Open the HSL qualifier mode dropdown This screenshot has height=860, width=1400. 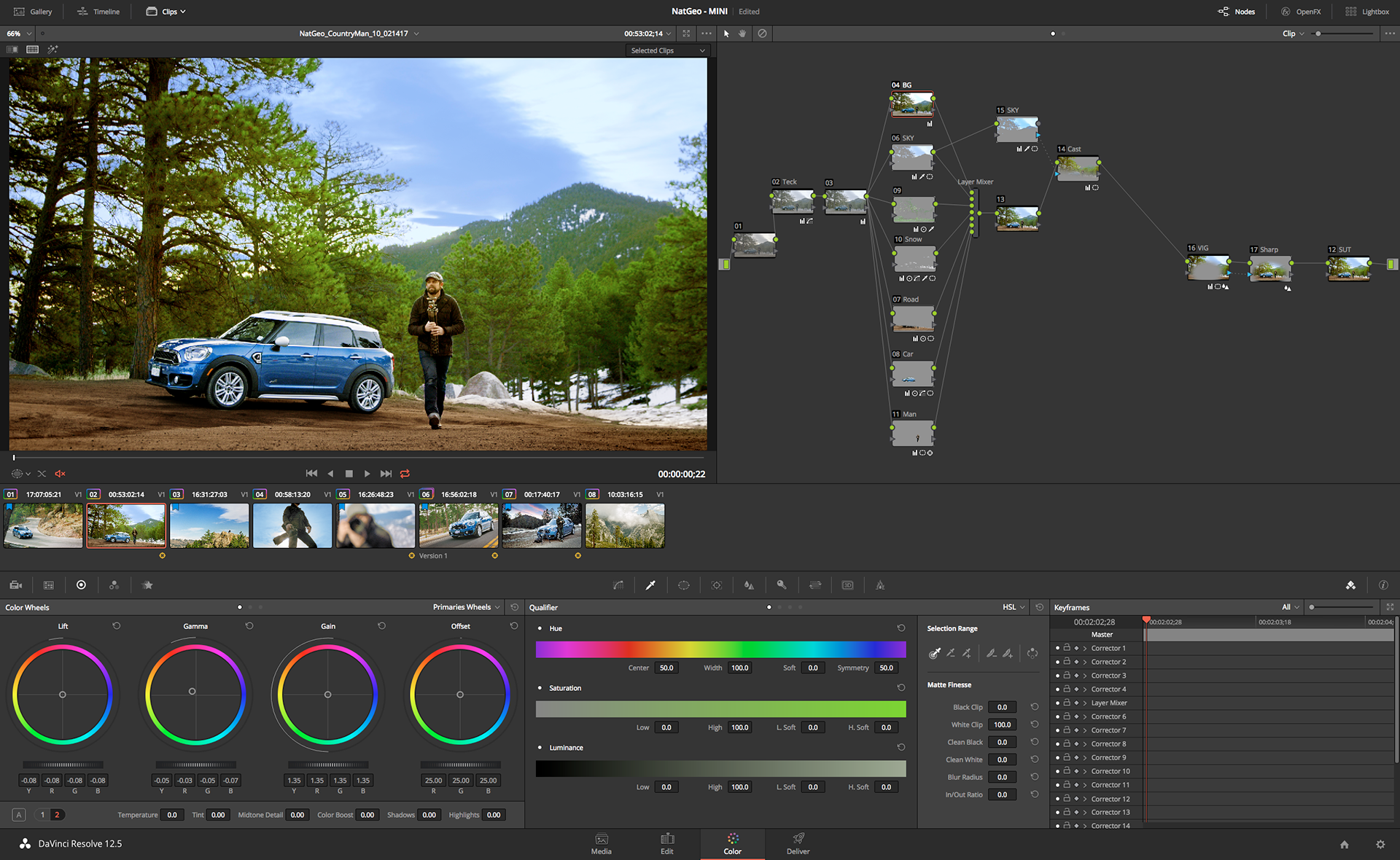1014,607
